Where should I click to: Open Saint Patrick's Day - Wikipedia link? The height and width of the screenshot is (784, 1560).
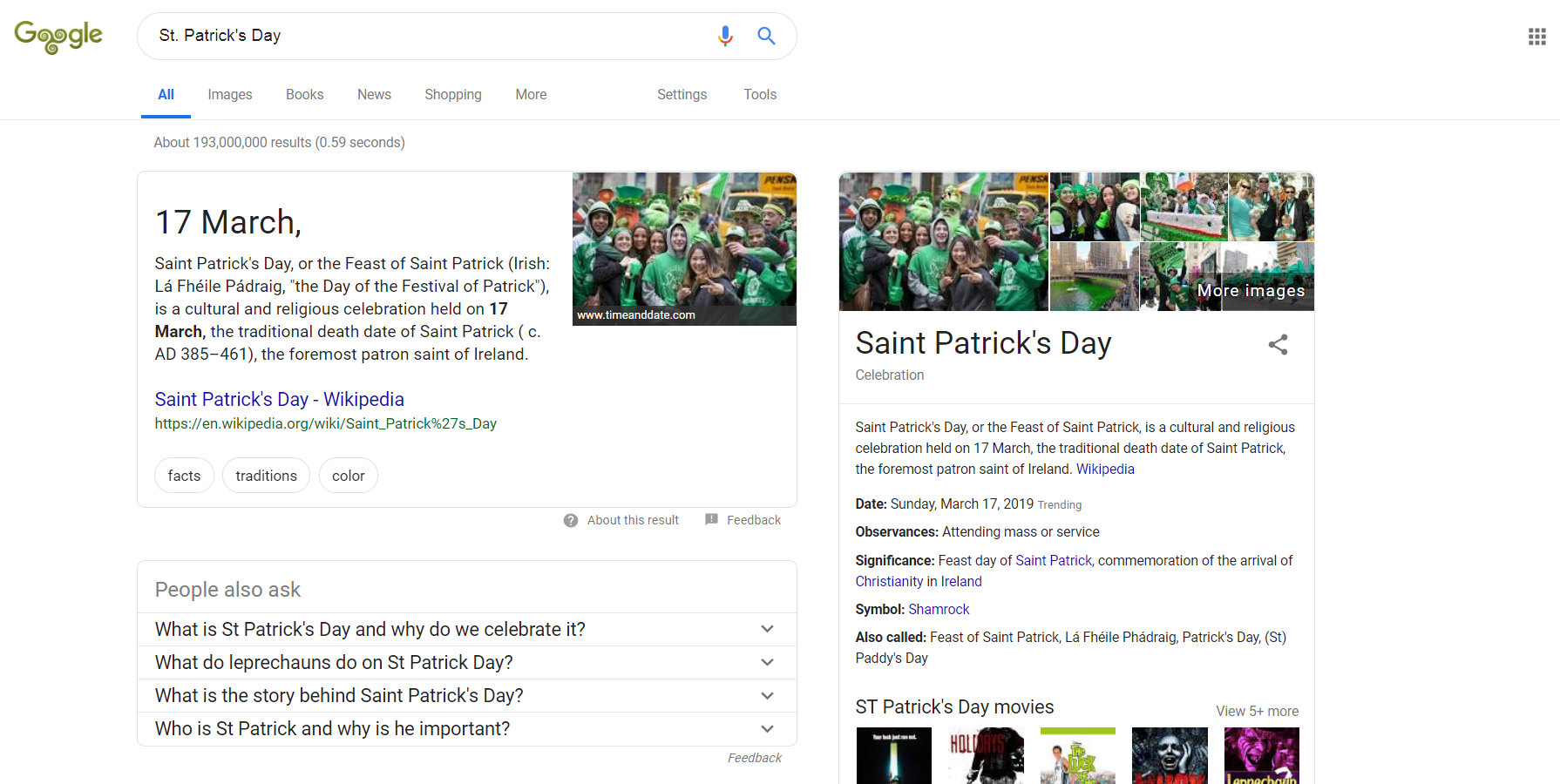point(279,399)
